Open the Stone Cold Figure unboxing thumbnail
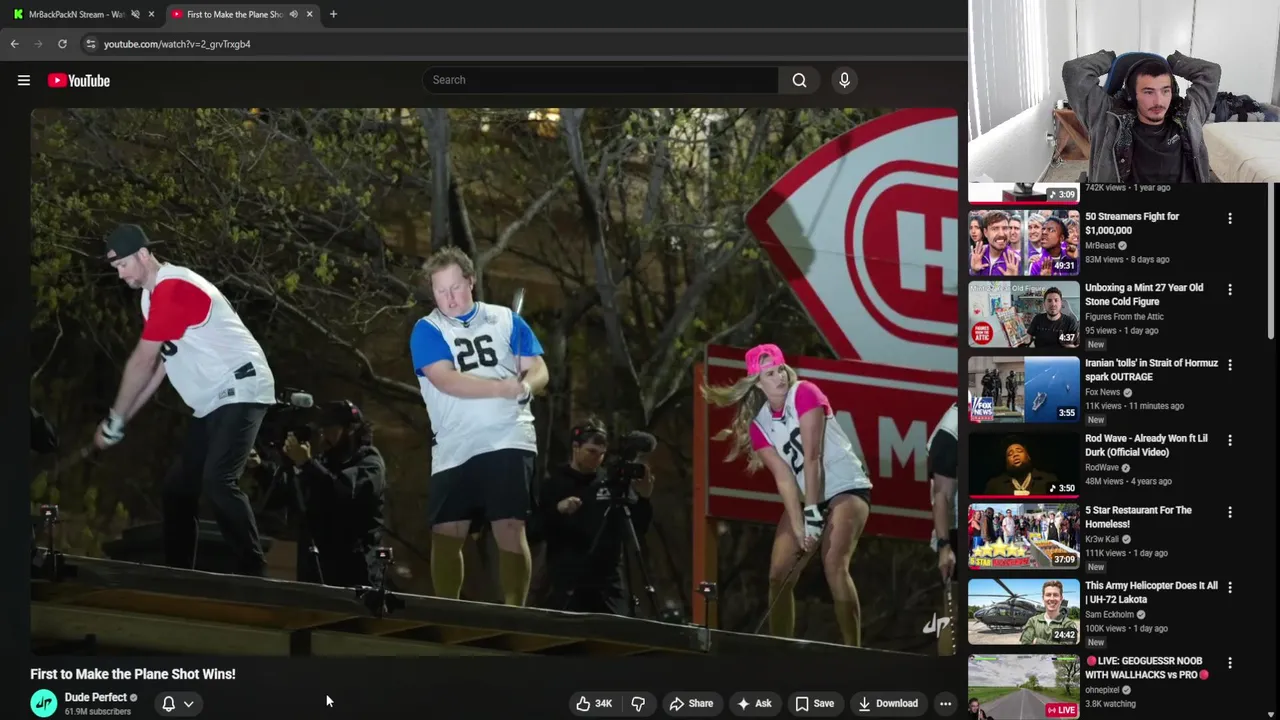The height and width of the screenshot is (720, 1280). pos(1024,315)
